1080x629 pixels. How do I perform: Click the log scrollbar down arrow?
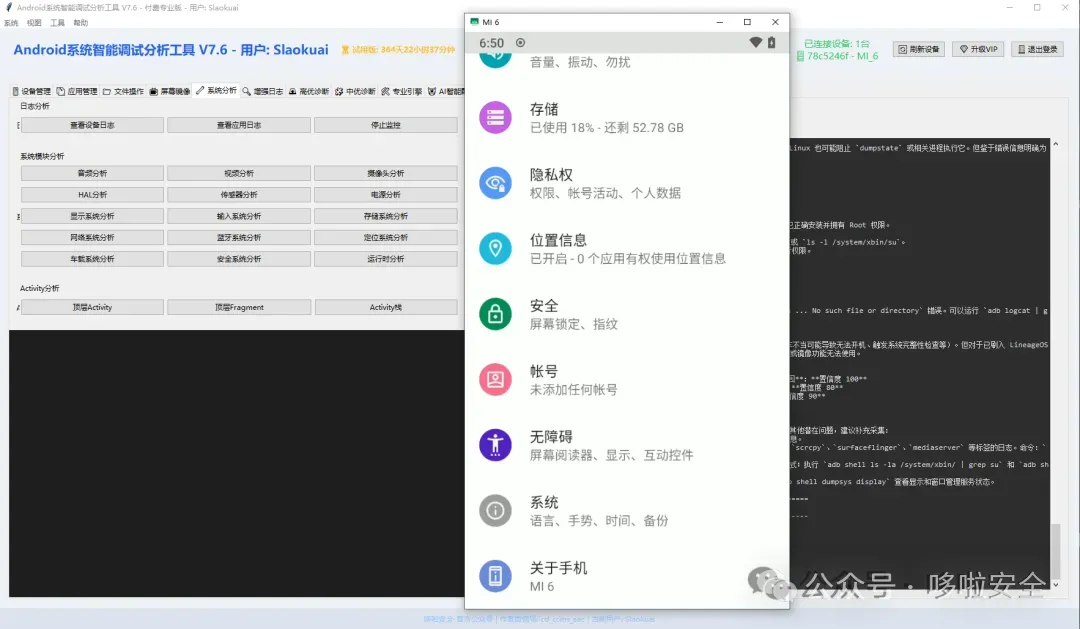[1056, 585]
